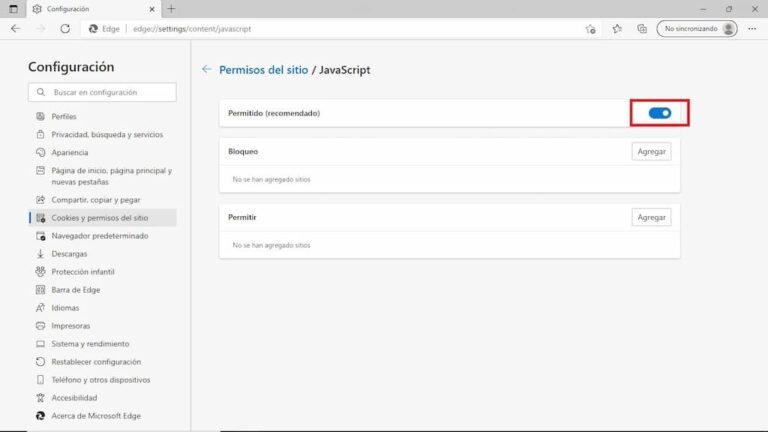Click the Cookies y permisos sidebar icon
Viewport: 768px width, 432px height.
coord(40,217)
